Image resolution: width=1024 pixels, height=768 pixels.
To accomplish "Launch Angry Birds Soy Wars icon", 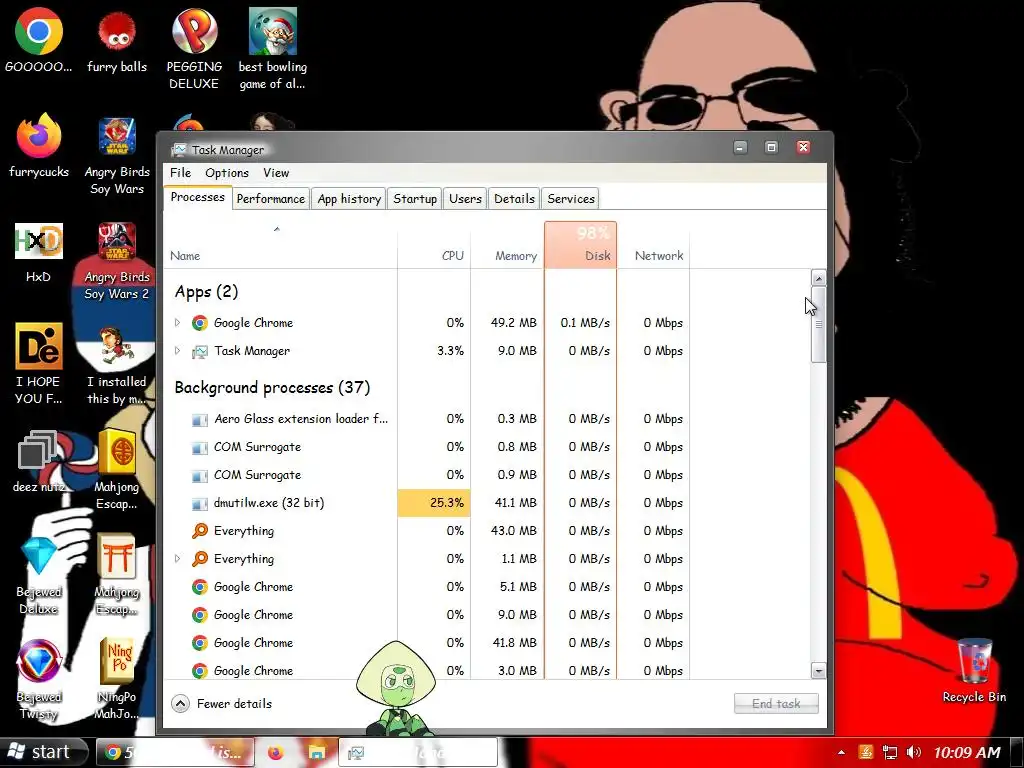I will (117, 154).
